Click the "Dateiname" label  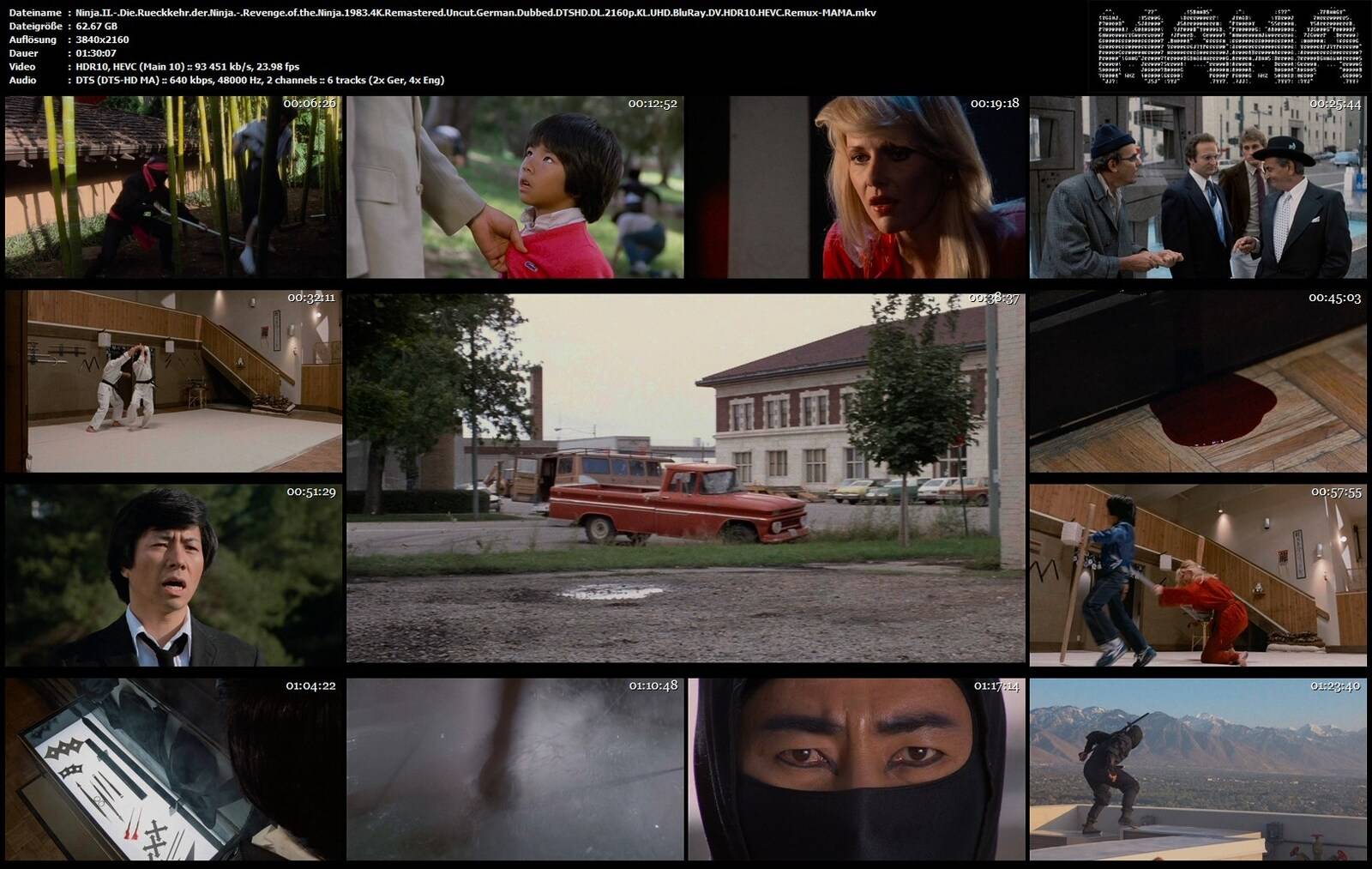(x=35, y=13)
